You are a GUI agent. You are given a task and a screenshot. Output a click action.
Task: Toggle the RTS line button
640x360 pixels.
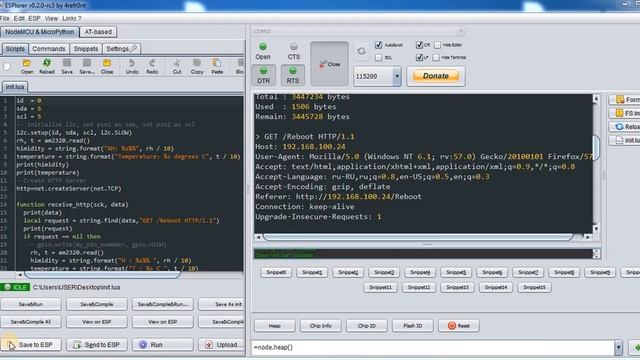coord(293,75)
